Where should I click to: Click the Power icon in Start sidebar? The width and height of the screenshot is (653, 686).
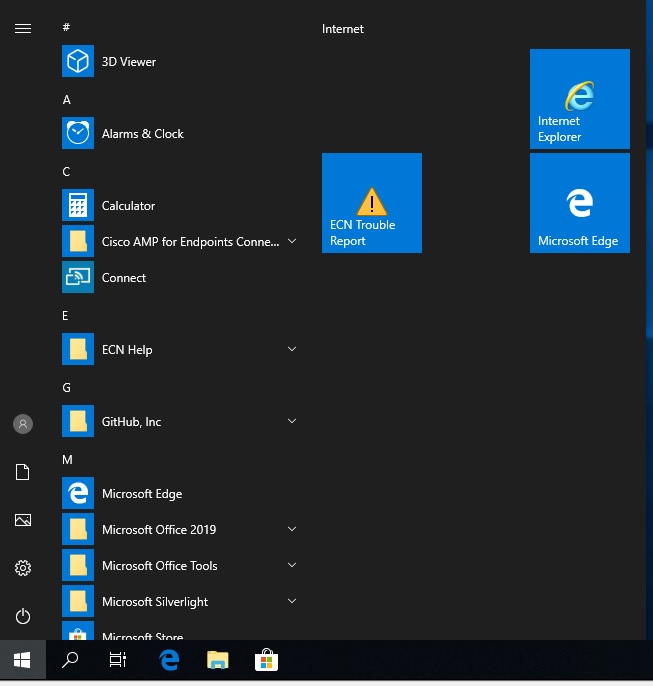click(23, 616)
